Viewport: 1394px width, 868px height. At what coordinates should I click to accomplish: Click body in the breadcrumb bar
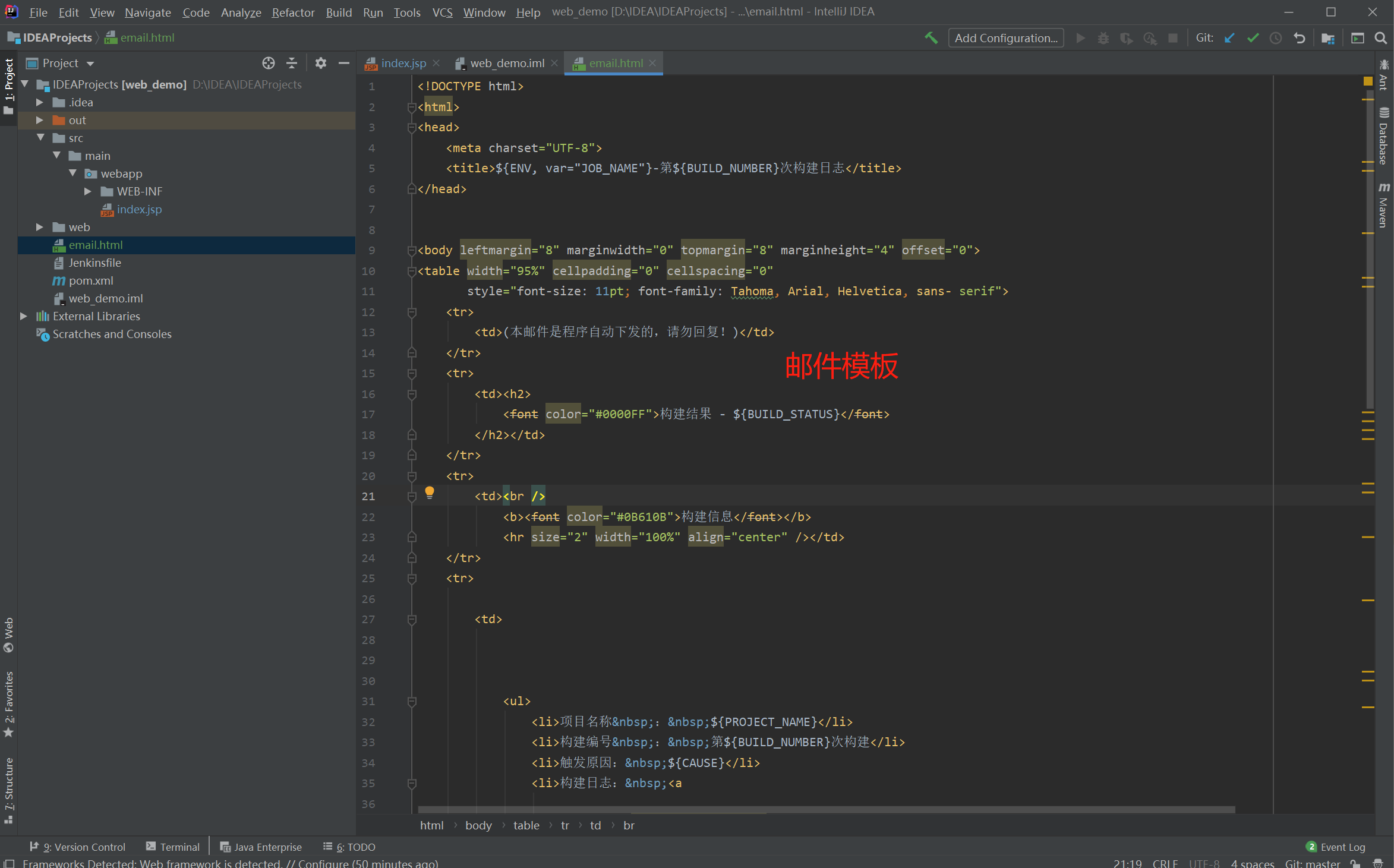point(478,825)
